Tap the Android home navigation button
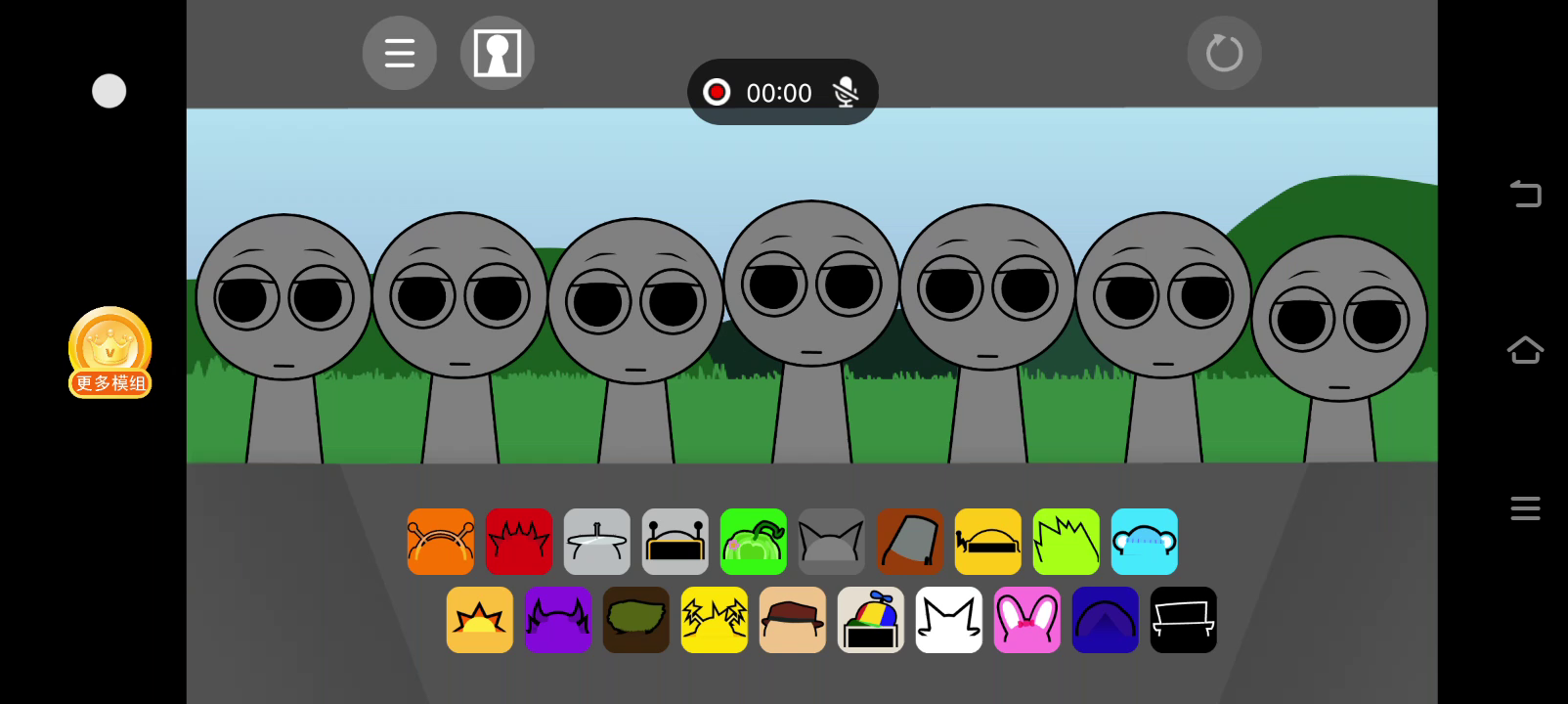The width and height of the screenshot is (1568, 704). click(x=1525, y=350)
